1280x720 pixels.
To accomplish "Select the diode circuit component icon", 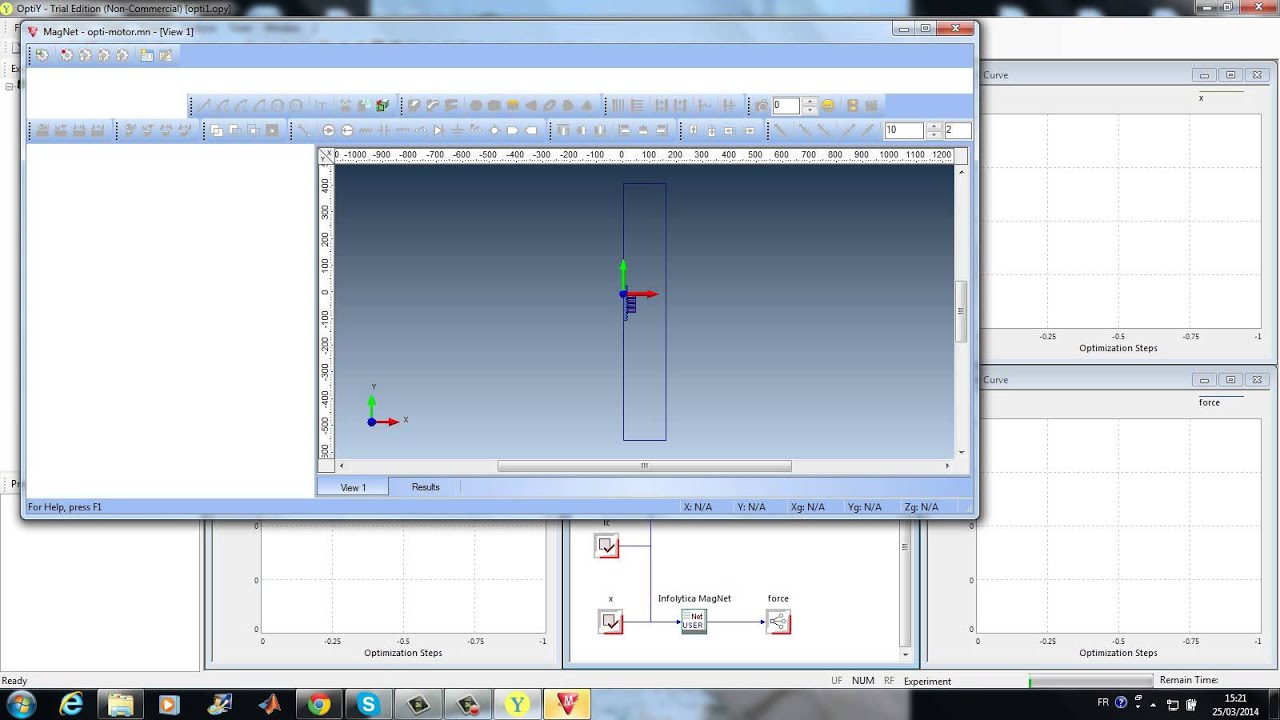I will tap(438, 131).
